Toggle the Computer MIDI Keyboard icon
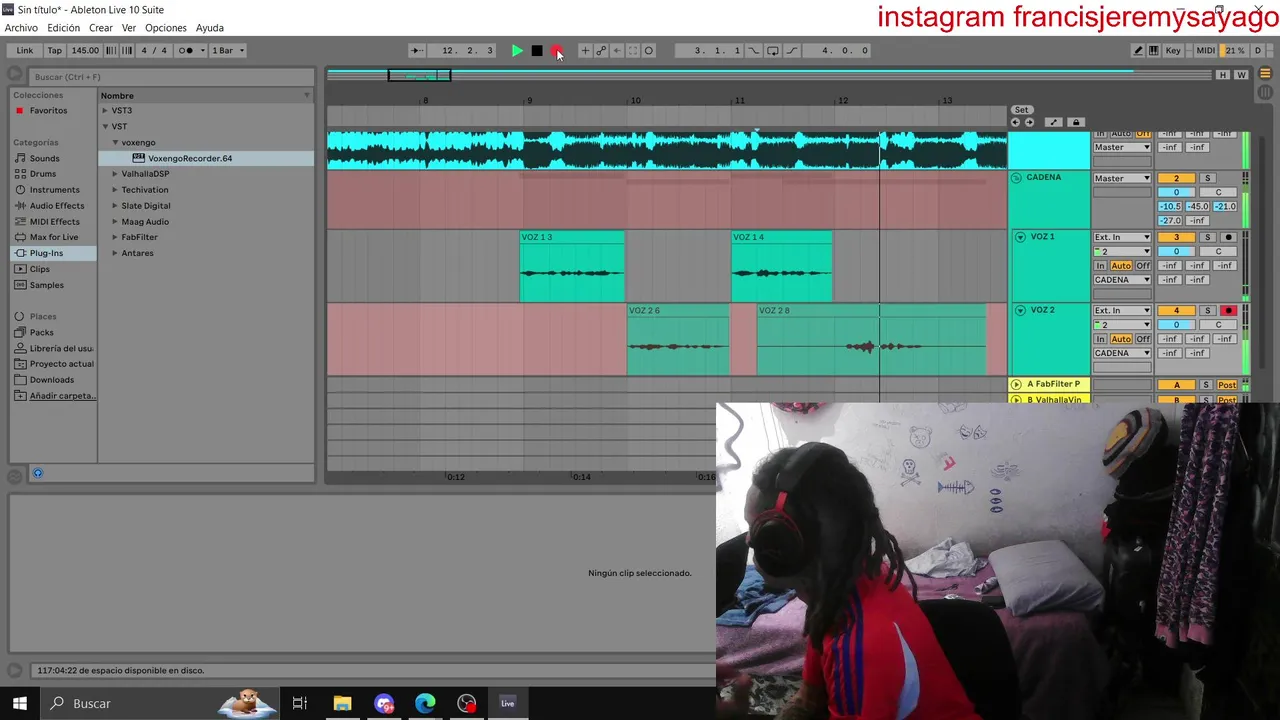Viewport: 1280px width, 720px height. pyautogui.click(x=1154, y=51)
